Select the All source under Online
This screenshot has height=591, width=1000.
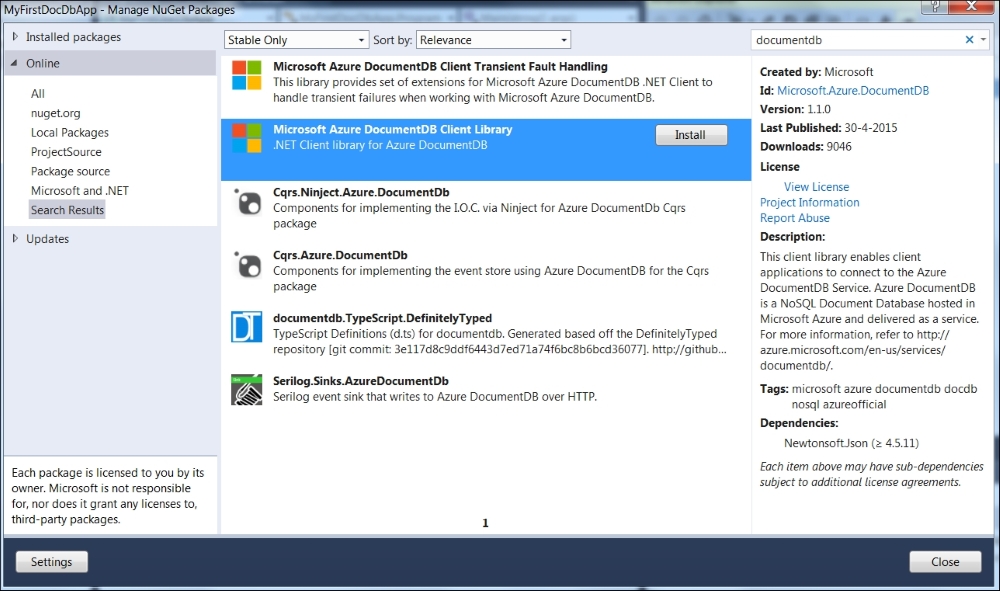click(38, 94)
